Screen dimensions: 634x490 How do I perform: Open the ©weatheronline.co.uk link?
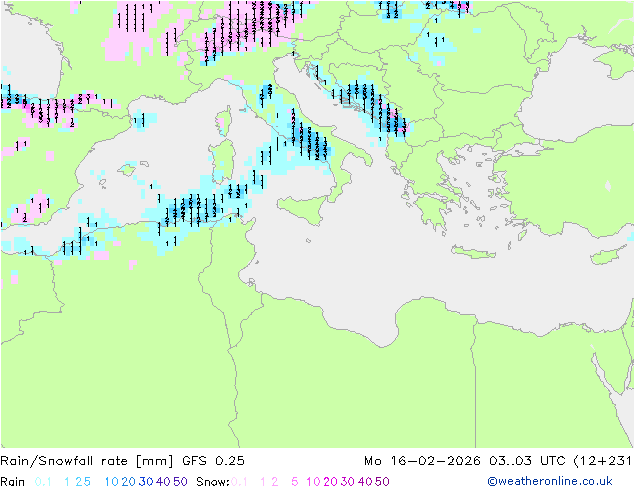coord(550,482)
